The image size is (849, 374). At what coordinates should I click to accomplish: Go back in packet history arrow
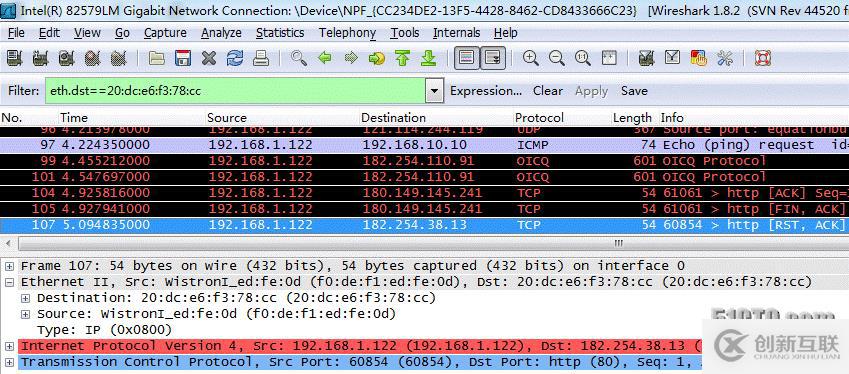tap(324, 58)
